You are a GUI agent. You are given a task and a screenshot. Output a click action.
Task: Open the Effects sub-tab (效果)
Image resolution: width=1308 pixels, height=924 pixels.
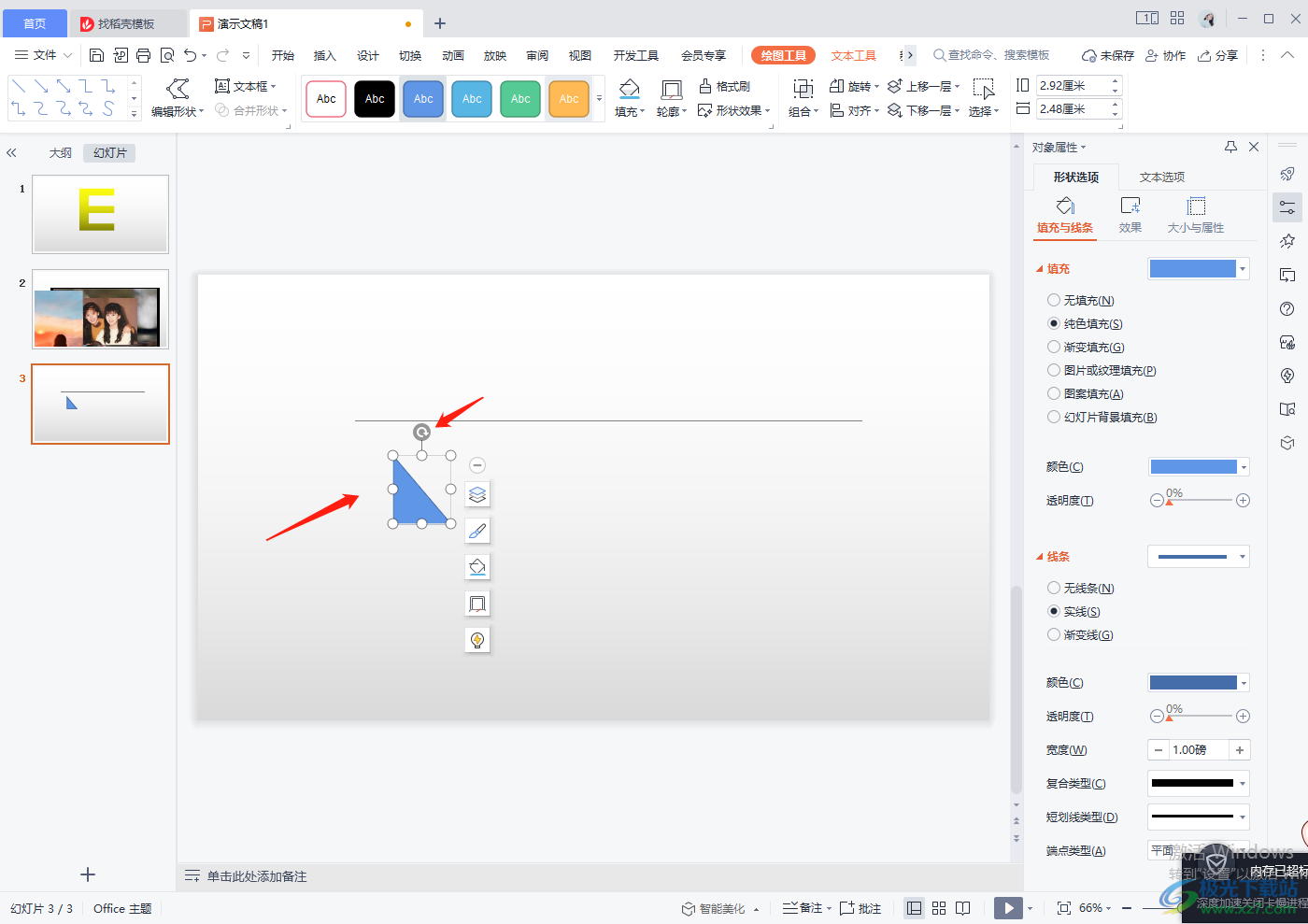click(x=1130, y=215)
